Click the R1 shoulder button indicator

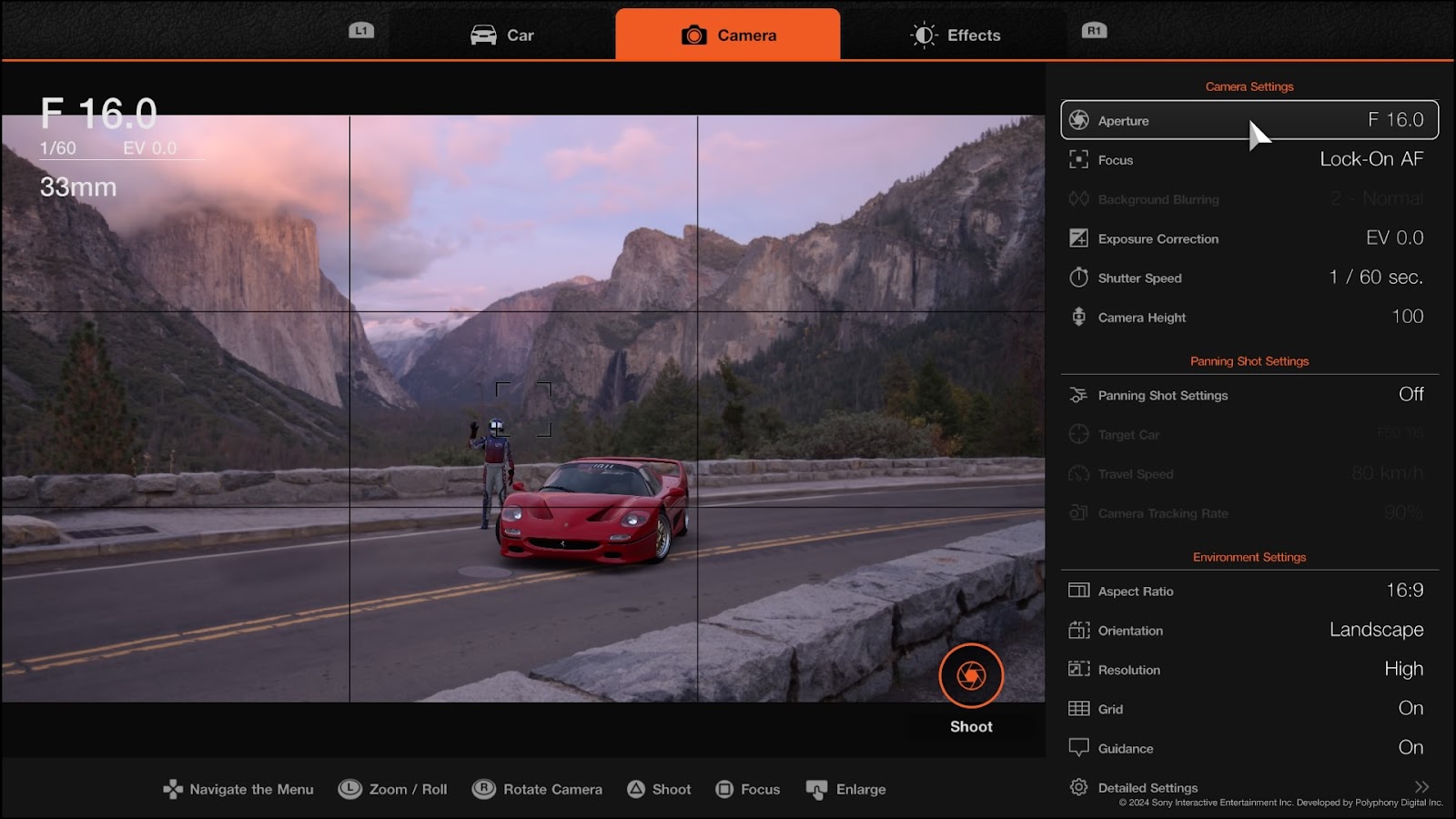coord(1094,31)
